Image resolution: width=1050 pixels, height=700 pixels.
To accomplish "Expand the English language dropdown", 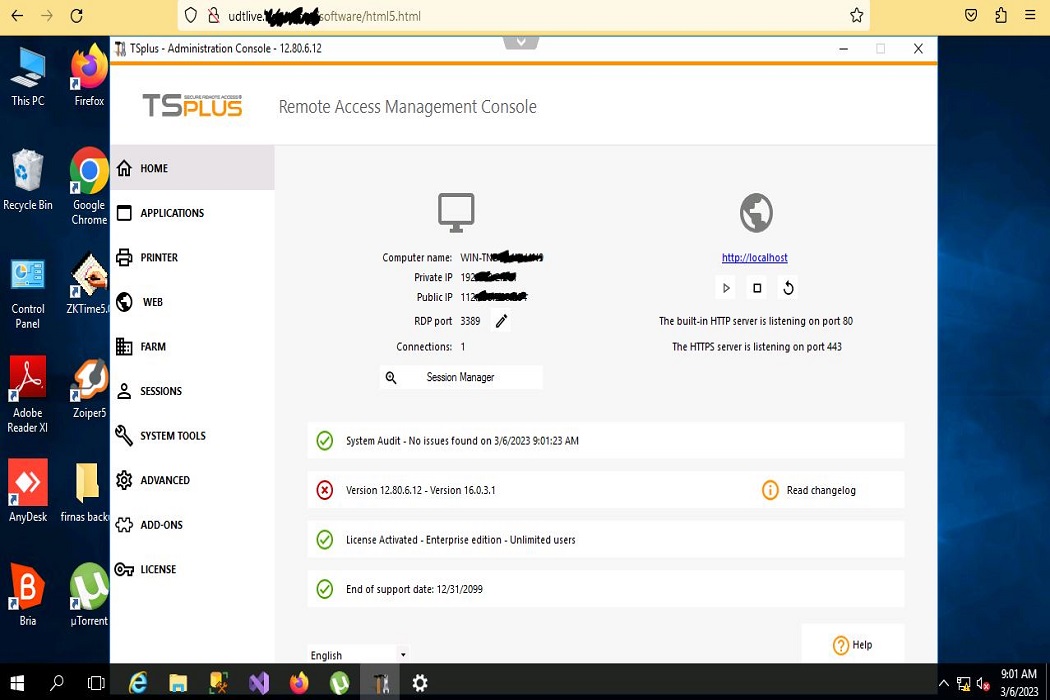I will (x=403, y=655).
